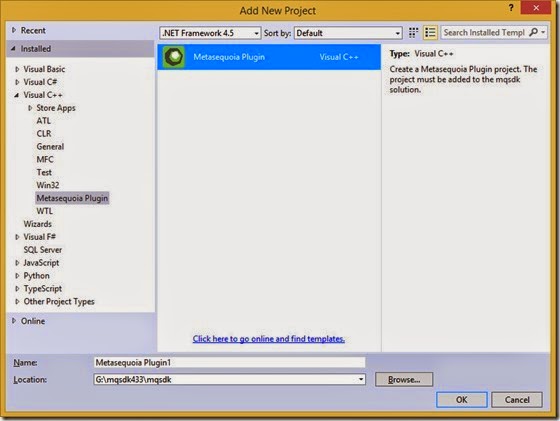Select Wizards category
560x421 pixels.
(38, 224)
